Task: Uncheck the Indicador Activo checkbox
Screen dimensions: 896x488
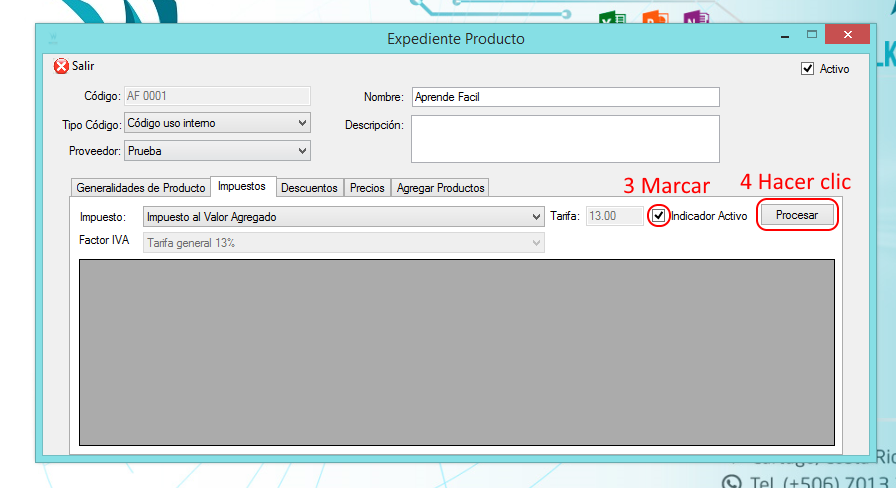Action: pyautogui.click(x=658, y=215)
